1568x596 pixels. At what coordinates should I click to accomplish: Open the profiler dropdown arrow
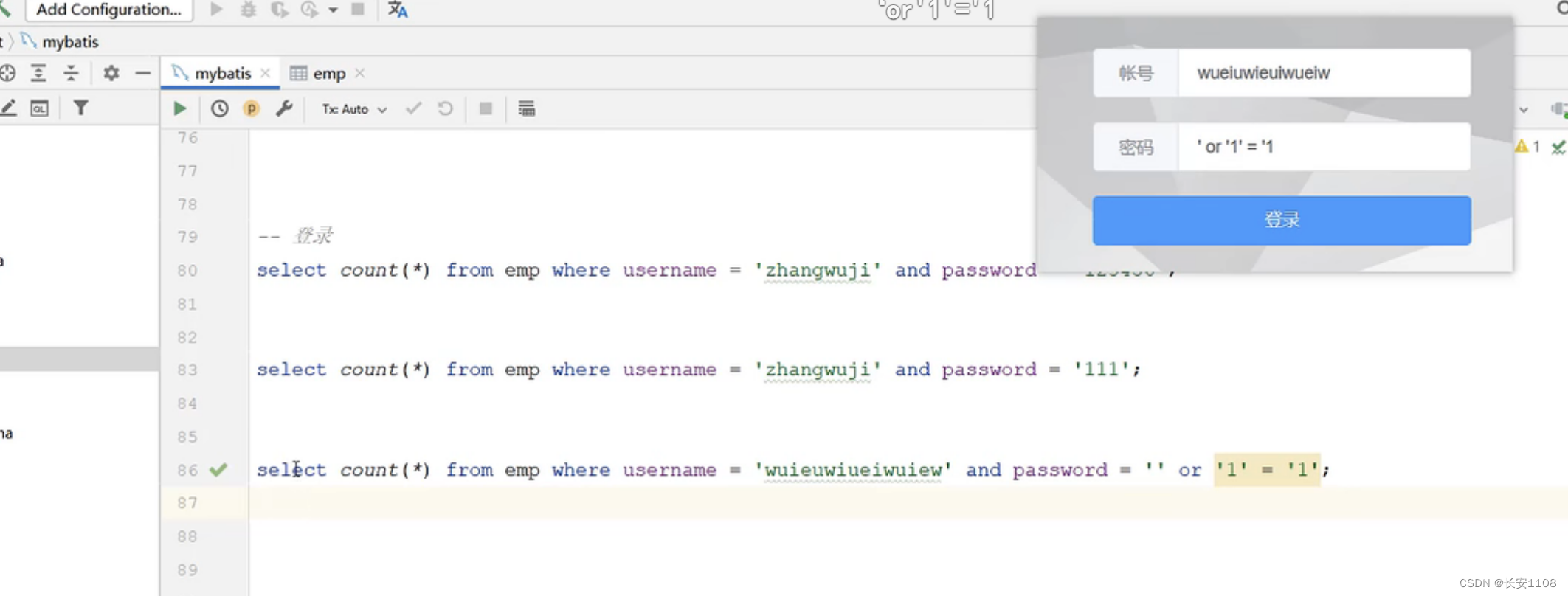(334, 10)
